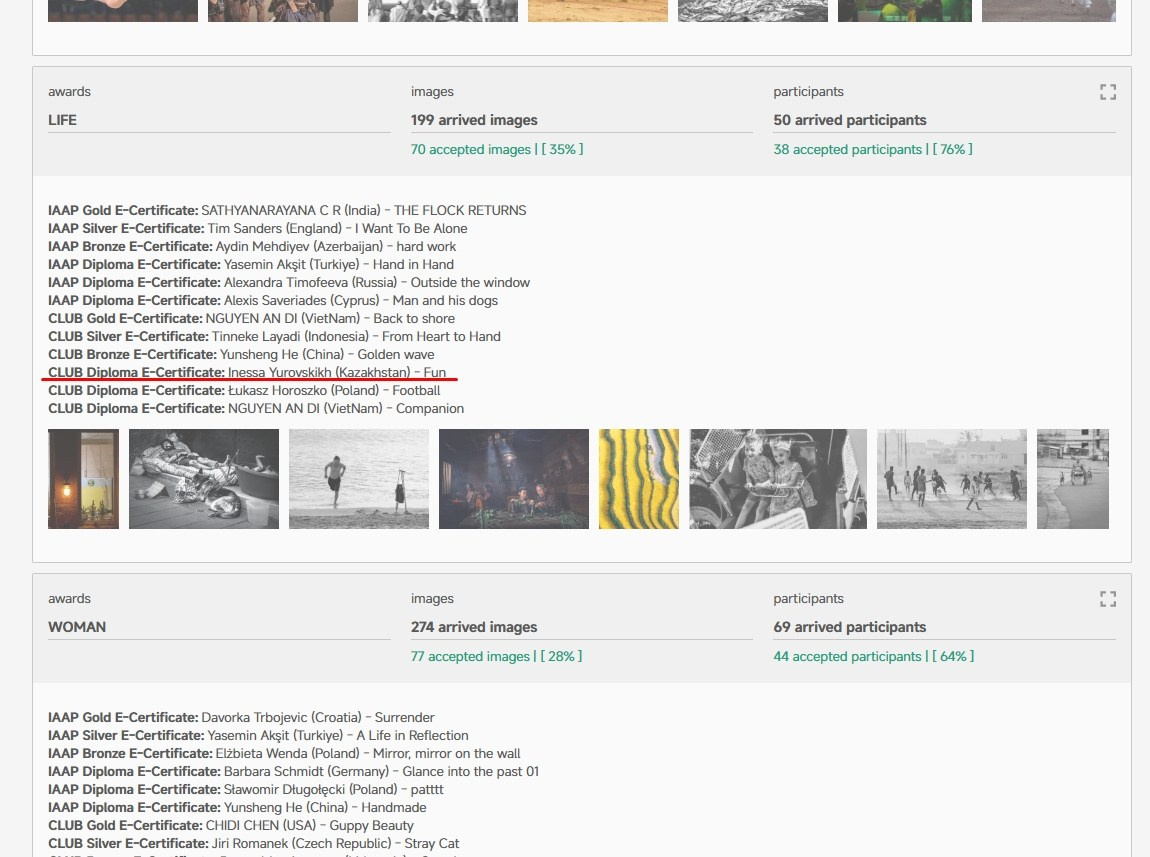
Task: Open the dark interior room thumbnail
Action: pos(513,479)
